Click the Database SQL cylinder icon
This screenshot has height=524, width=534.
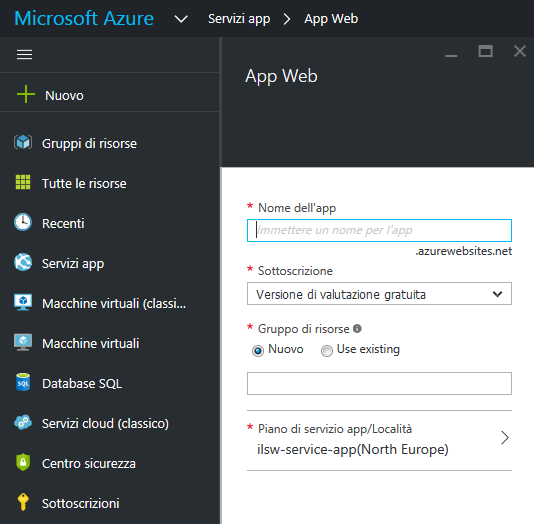click(x=23, y=382)
